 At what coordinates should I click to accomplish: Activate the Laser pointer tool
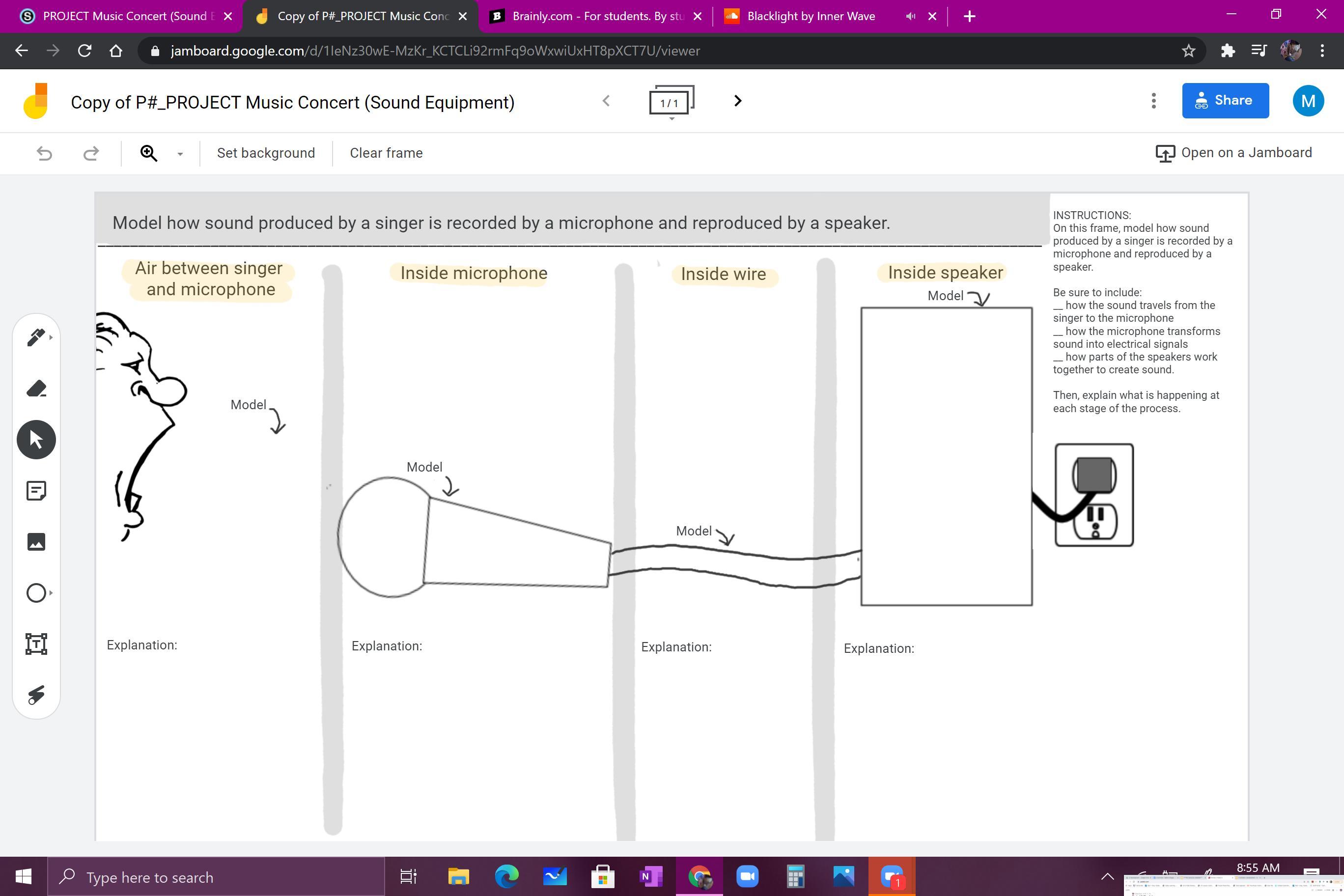pos(36,695)
